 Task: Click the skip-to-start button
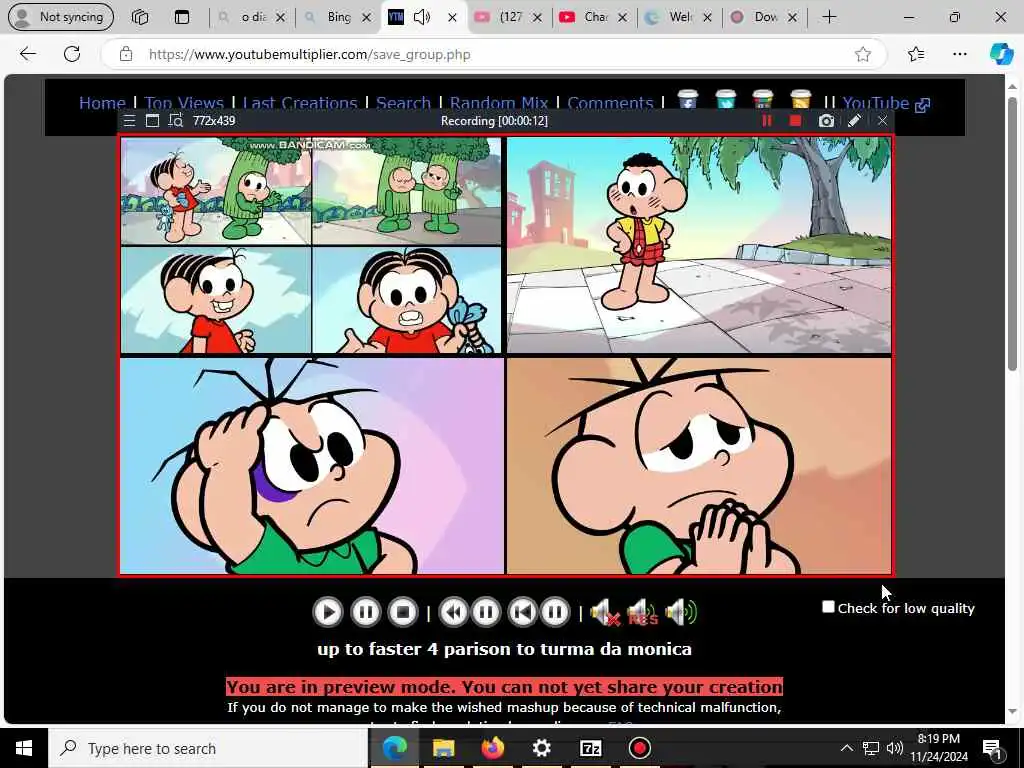(522, 612)
